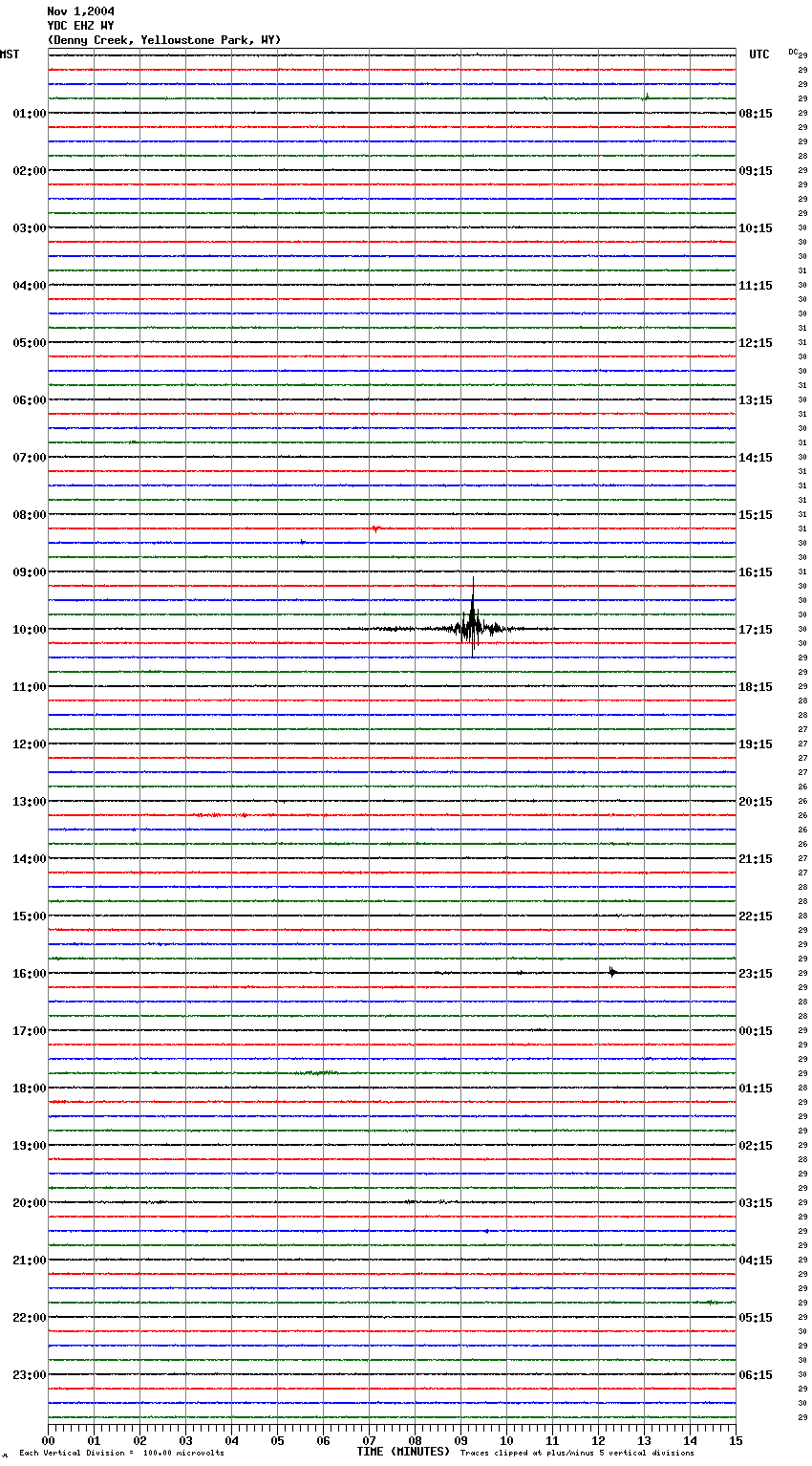Click the "MST" time zone label
Image resolution: width=812 pixels, height=1466 pixels.
click(x=10, y=54)
